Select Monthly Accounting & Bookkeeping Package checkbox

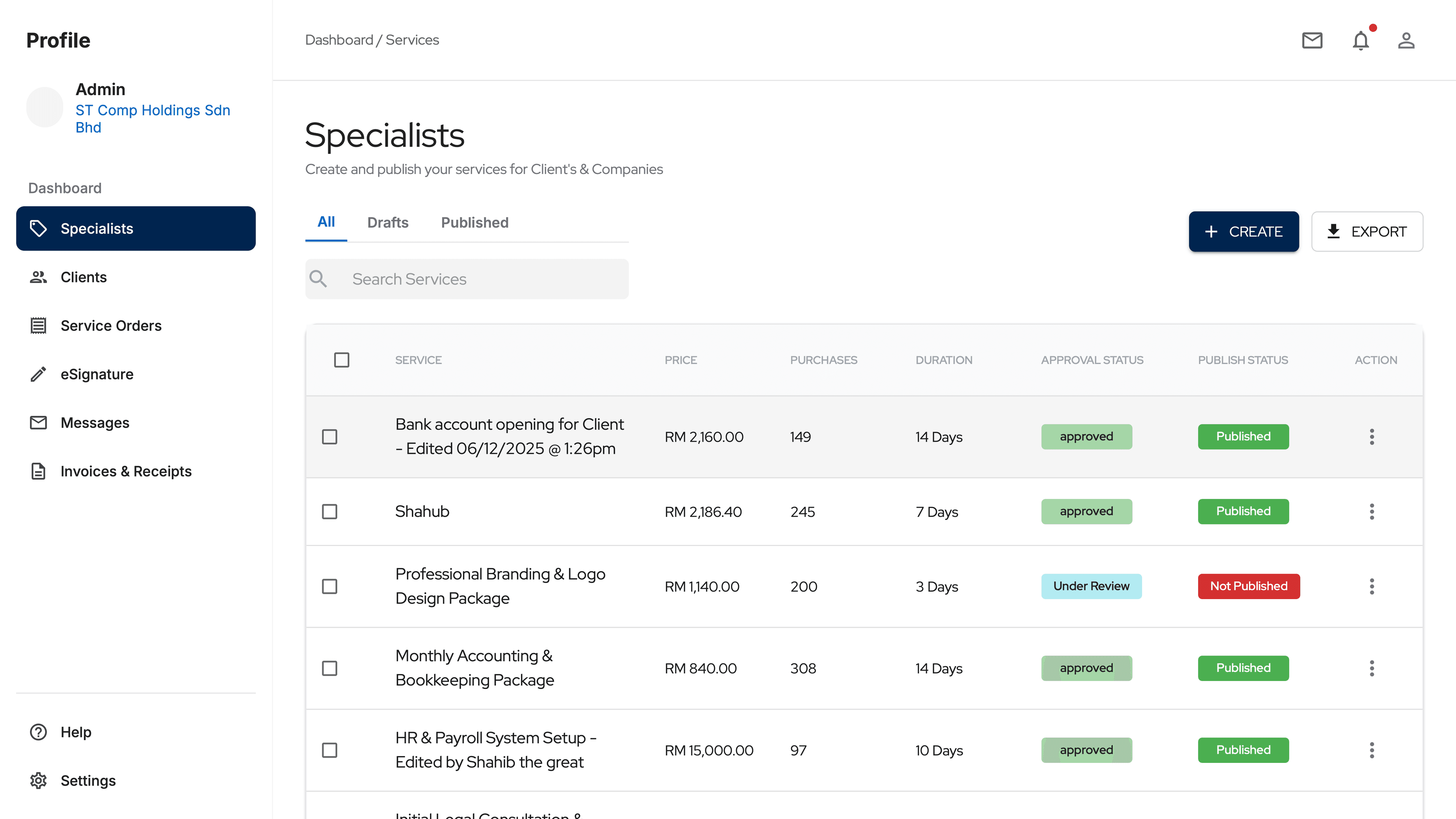(329, 668)
